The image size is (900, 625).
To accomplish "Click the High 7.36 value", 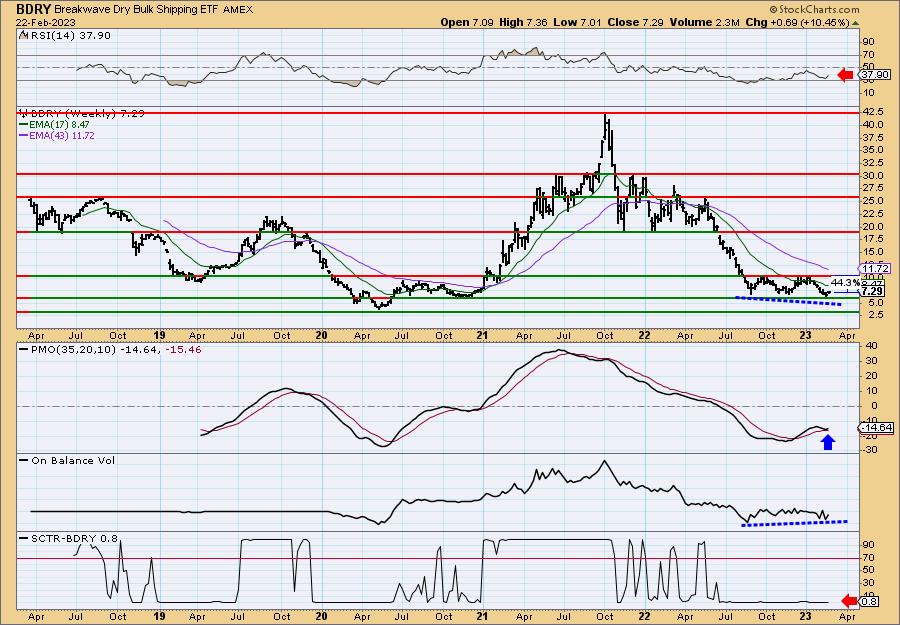I will 523,22.
